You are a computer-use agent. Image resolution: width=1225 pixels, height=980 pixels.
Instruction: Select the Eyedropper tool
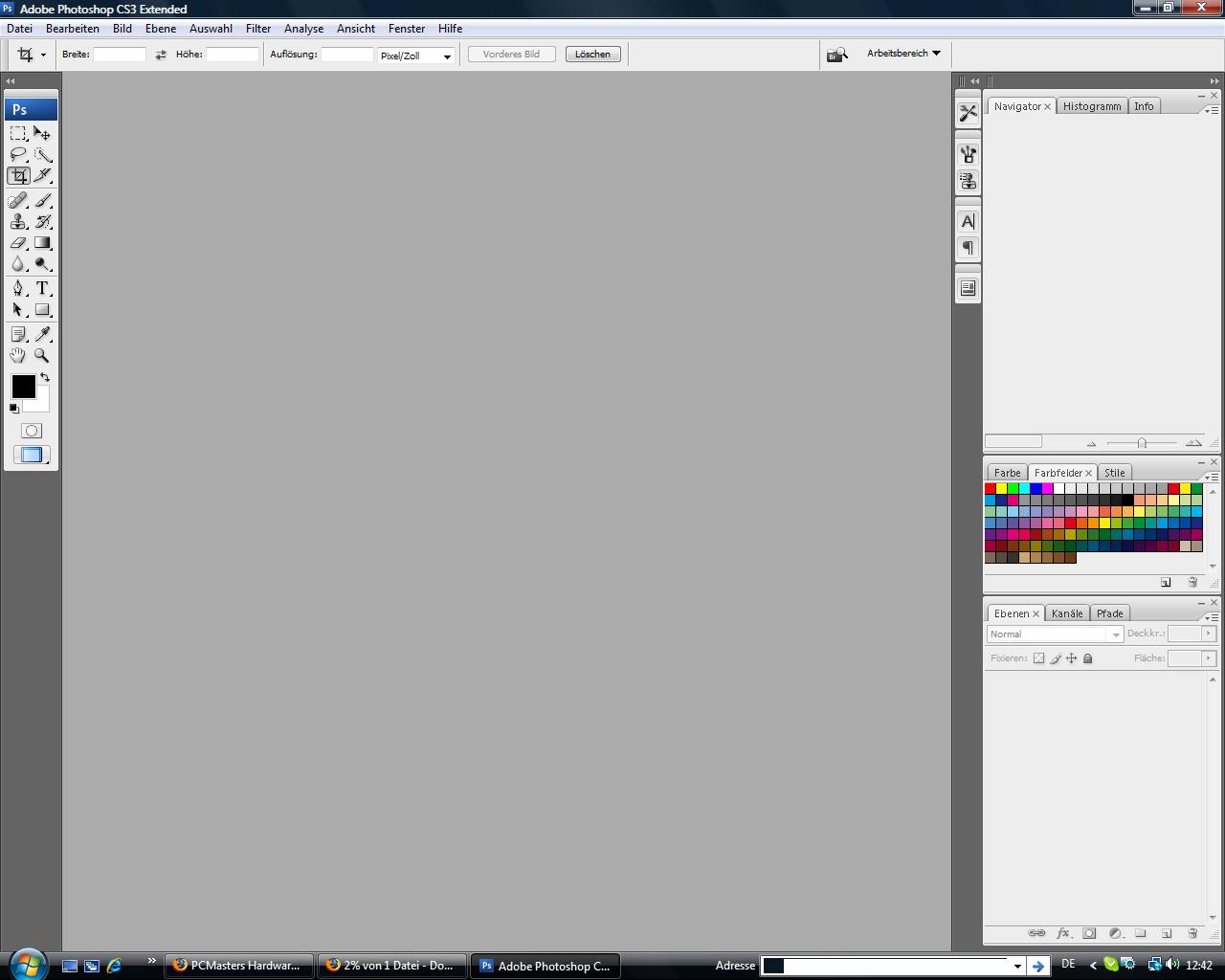(42, 334)
